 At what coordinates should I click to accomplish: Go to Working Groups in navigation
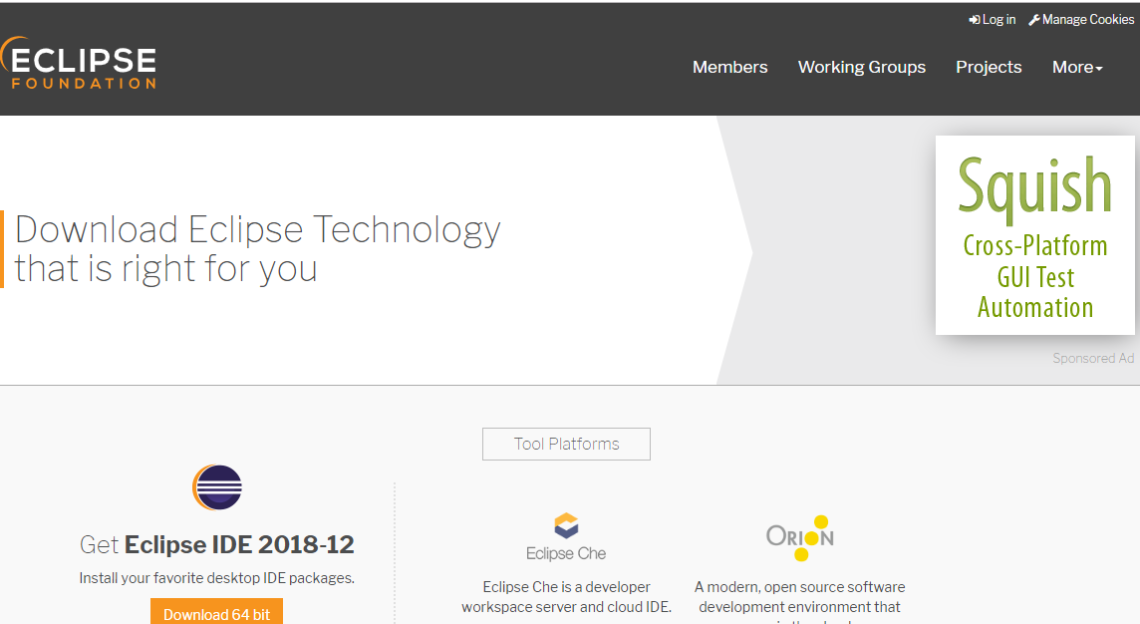coord(861,67)
